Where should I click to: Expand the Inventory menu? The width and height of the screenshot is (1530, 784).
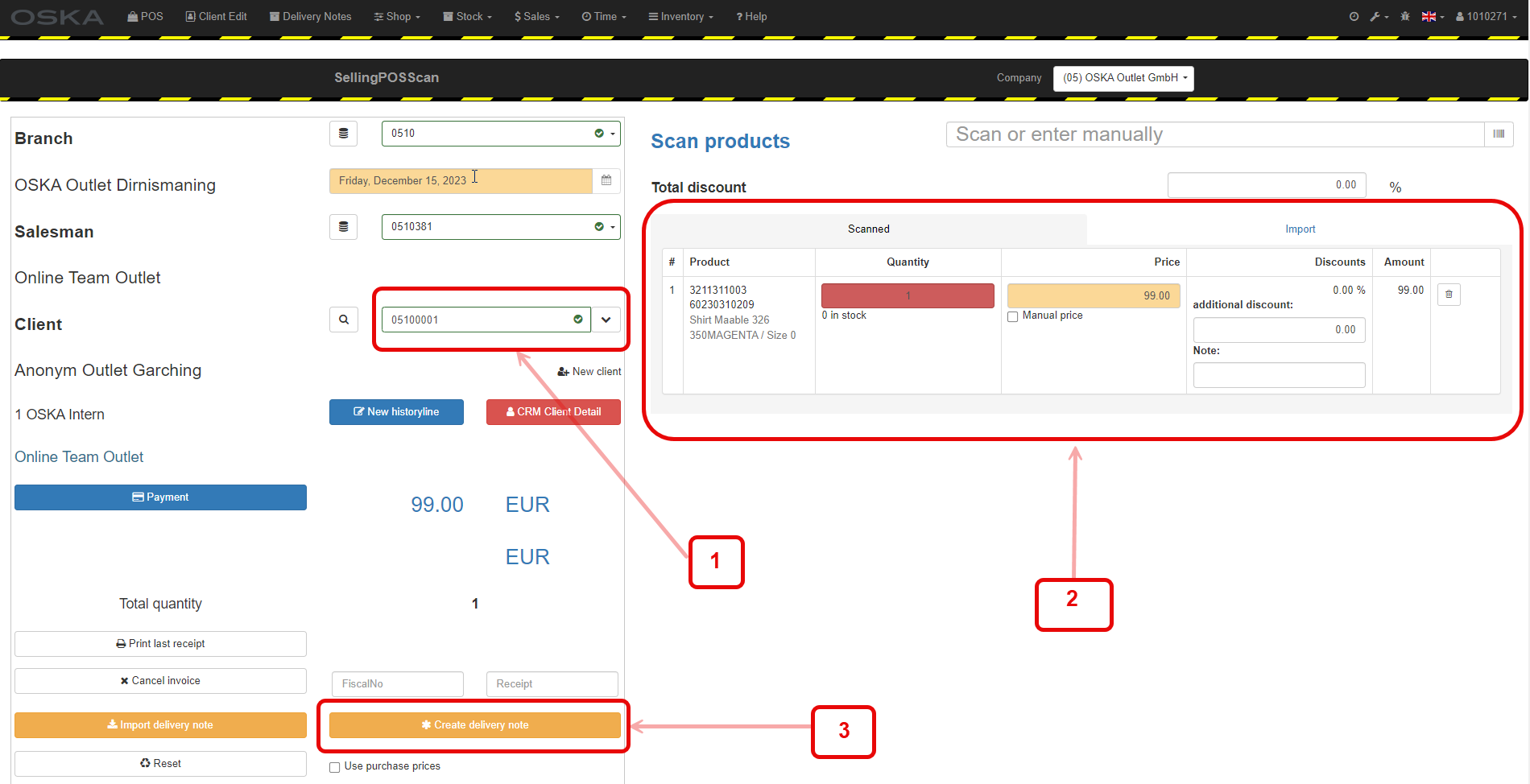click(680, 16)
